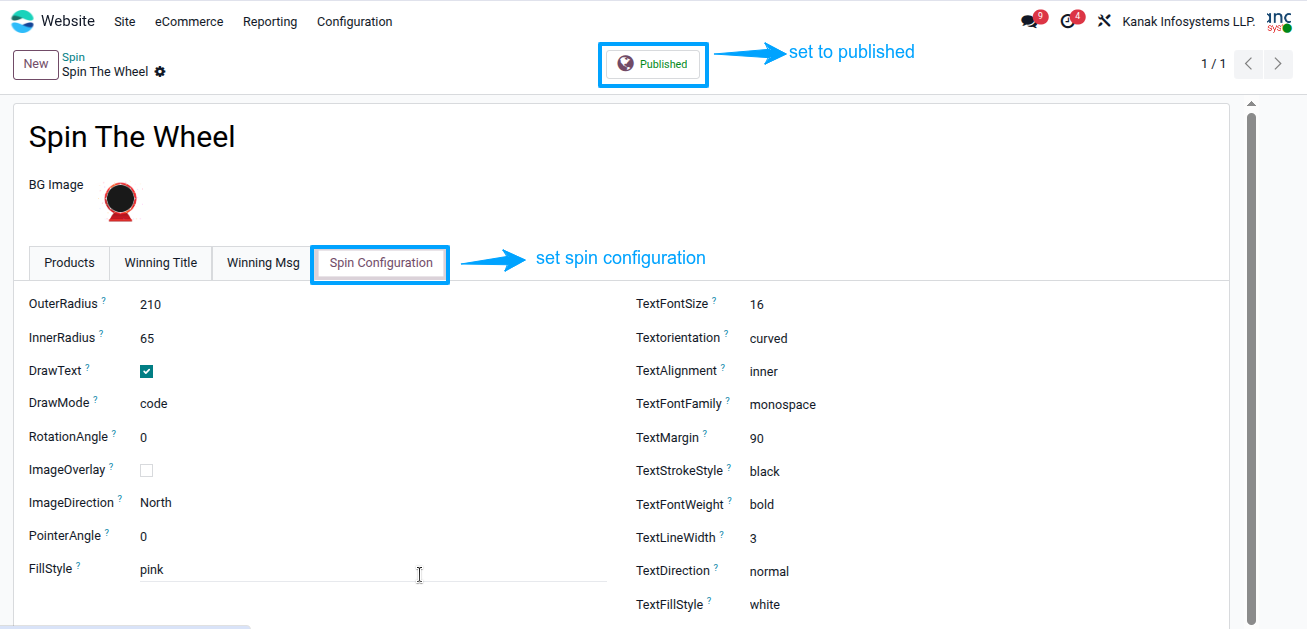1307x629 pixels.
Task: Open the conversations messages icon
Action: pos(1029,21)
